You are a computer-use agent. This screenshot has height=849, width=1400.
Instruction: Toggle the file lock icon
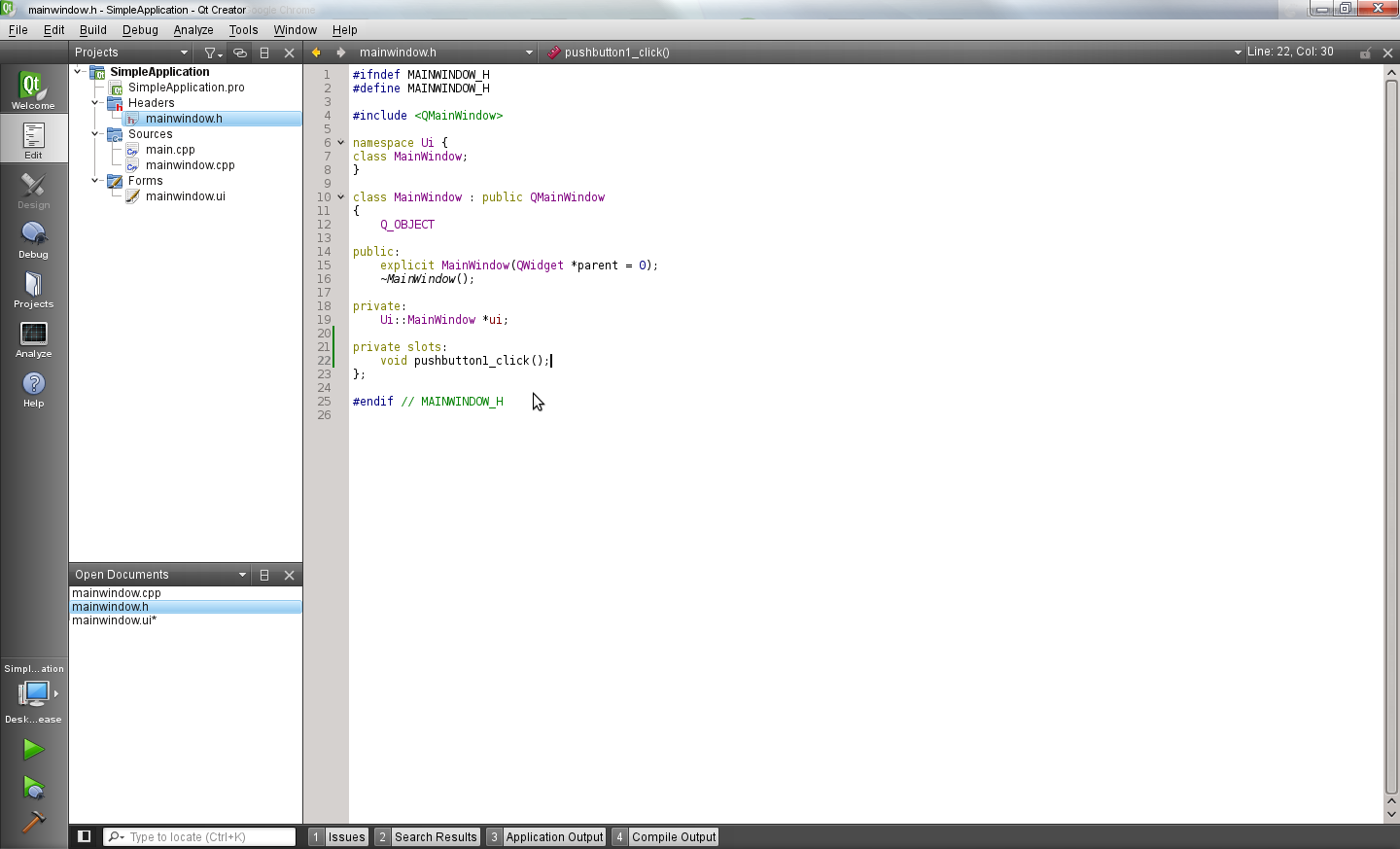click(1365, 53)
